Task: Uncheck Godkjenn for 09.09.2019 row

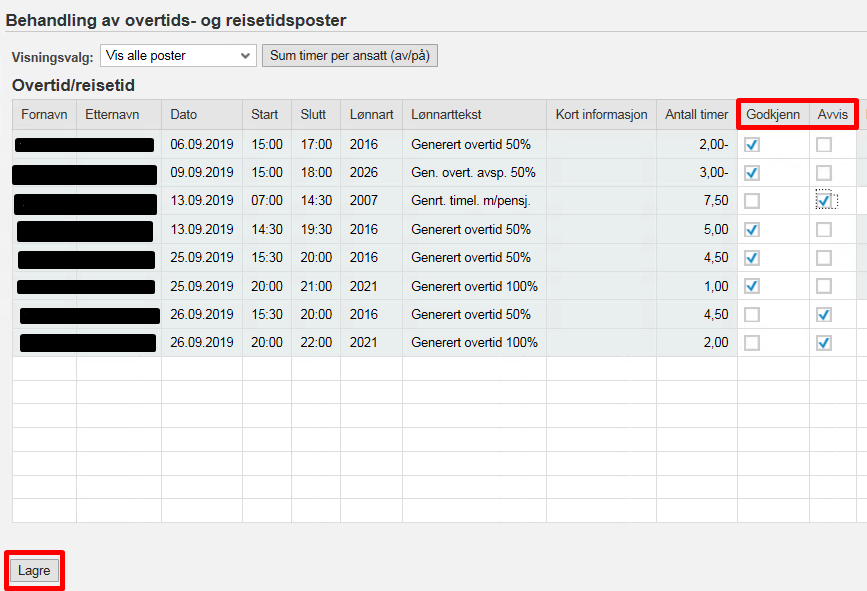Action: (x=751, y=173)
